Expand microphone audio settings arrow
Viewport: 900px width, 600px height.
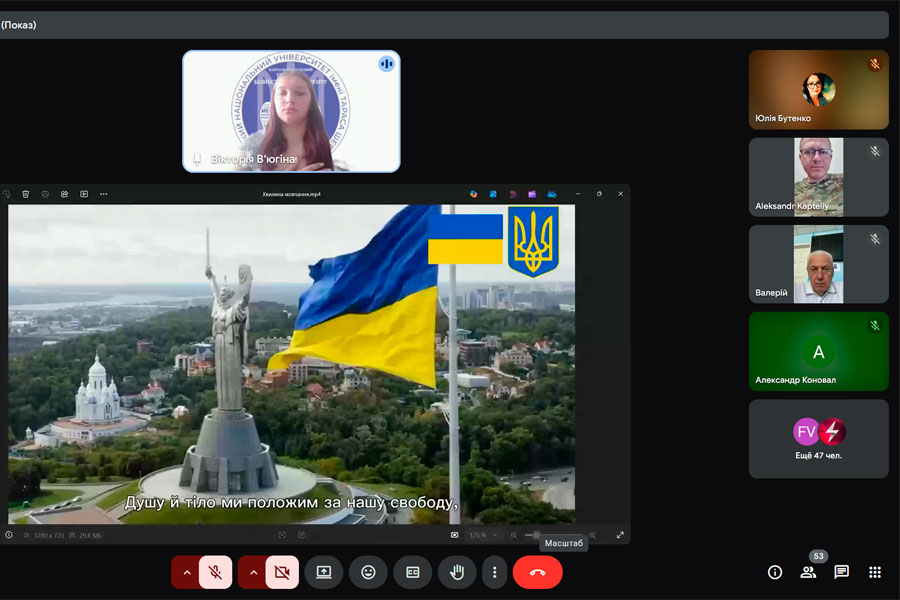click(x=186, y=572)
